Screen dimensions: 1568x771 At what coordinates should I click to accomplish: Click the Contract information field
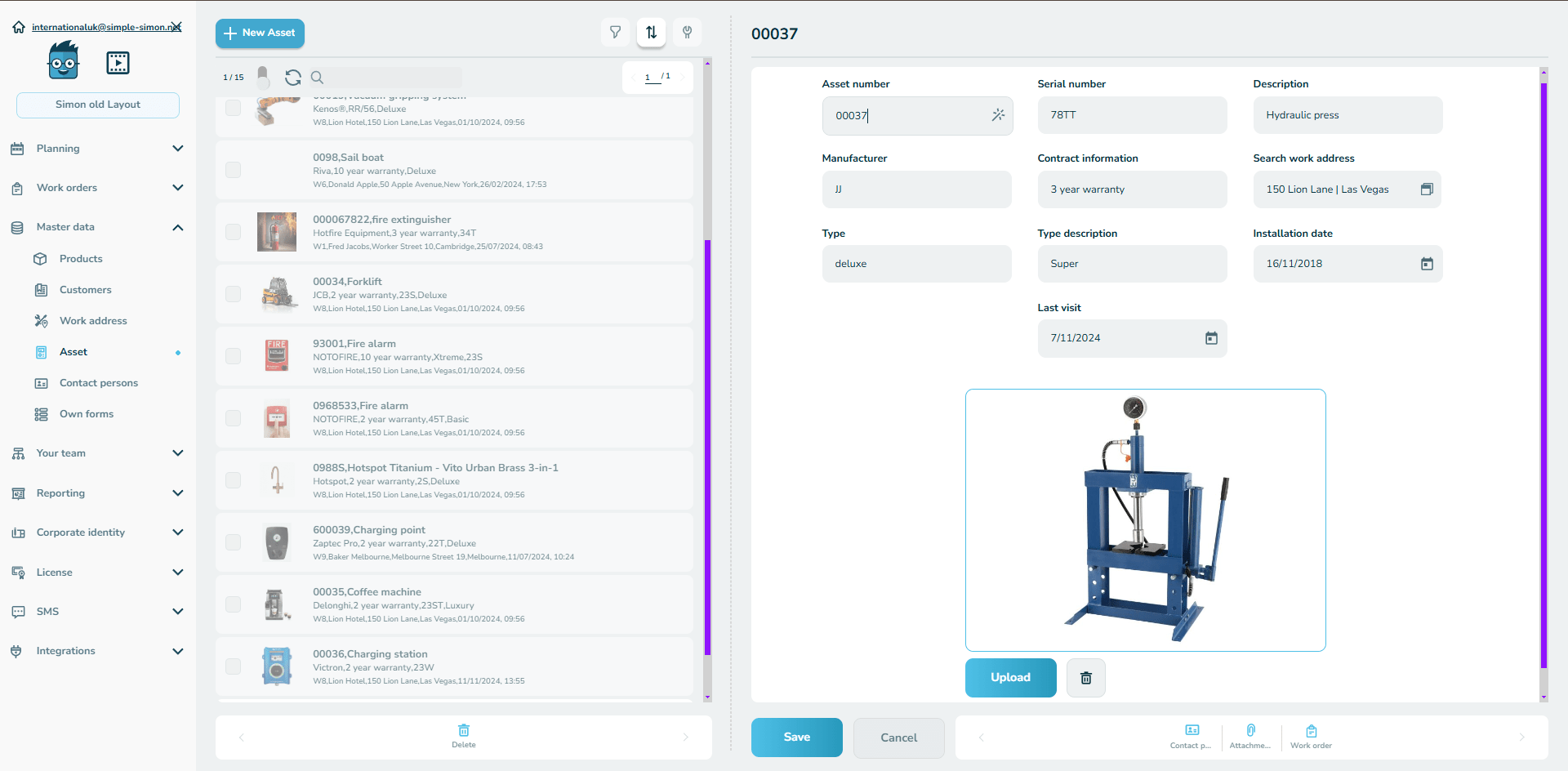click(x=1132, y=189)
